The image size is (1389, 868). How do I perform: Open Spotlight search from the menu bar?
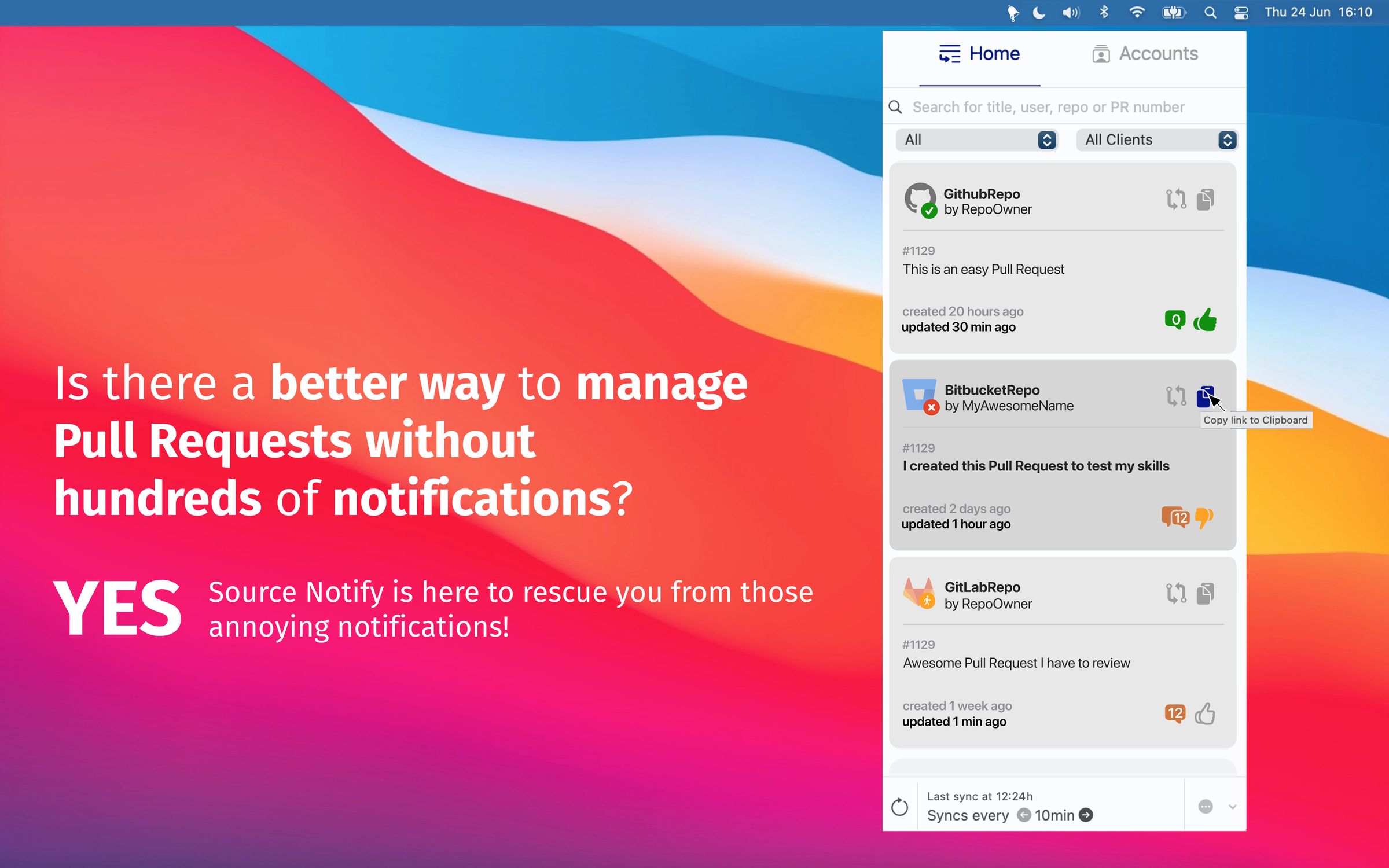(1210, 12)
